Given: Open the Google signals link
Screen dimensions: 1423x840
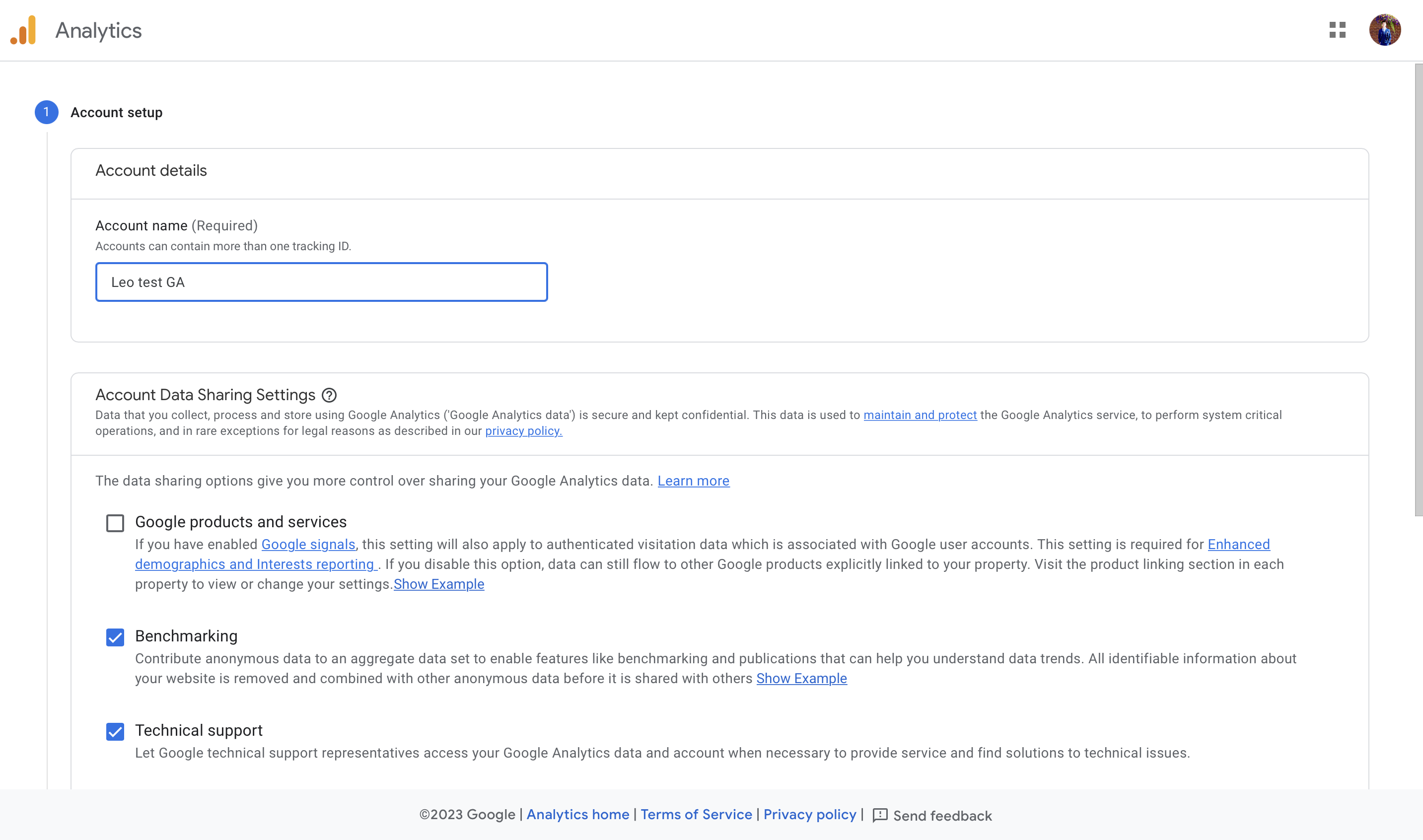Looking at the screenshot, I should point(308,545).
